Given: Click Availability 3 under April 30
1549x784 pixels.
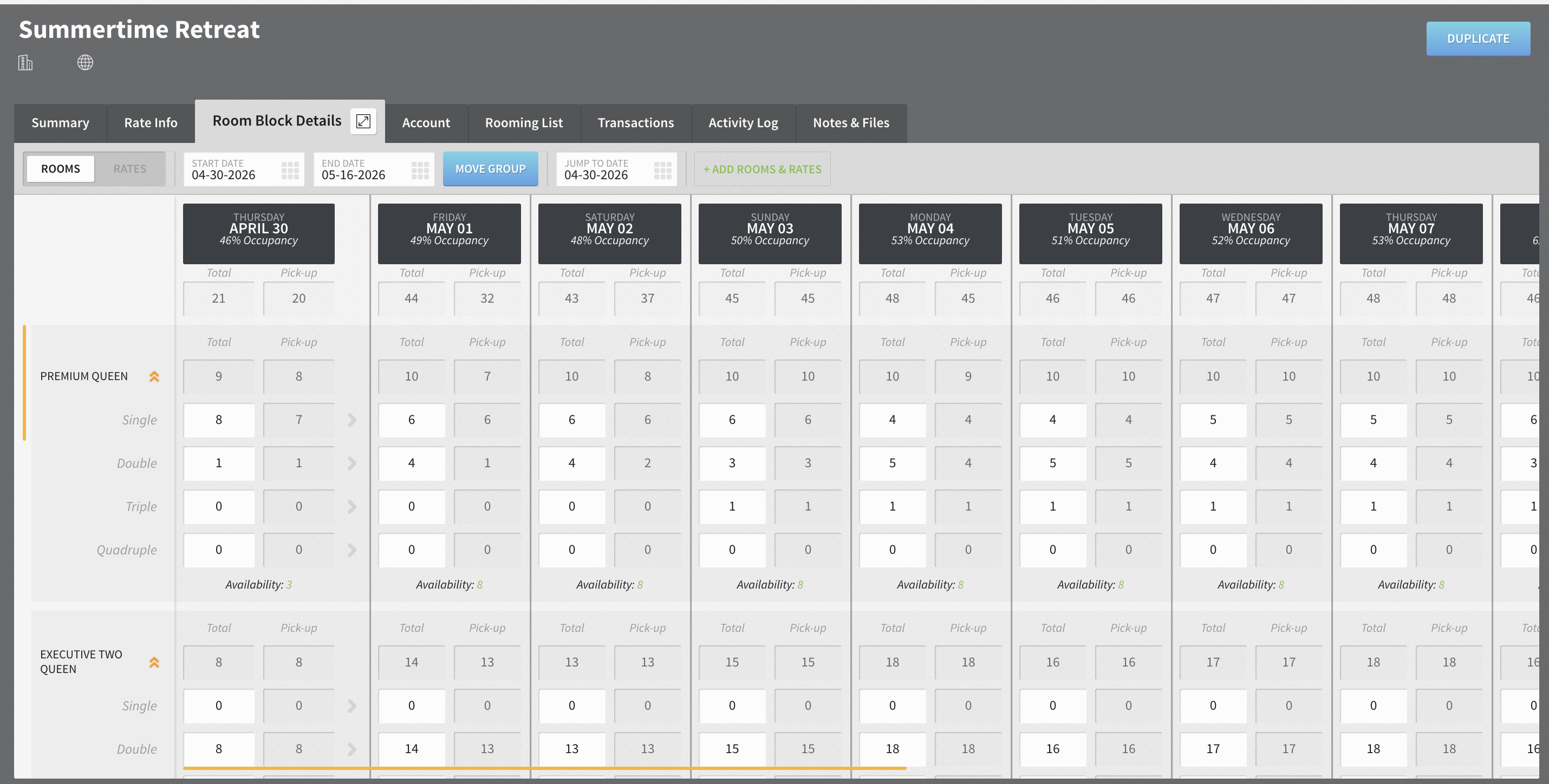Looking at the screenshot, I should click(x=258, y=584).
